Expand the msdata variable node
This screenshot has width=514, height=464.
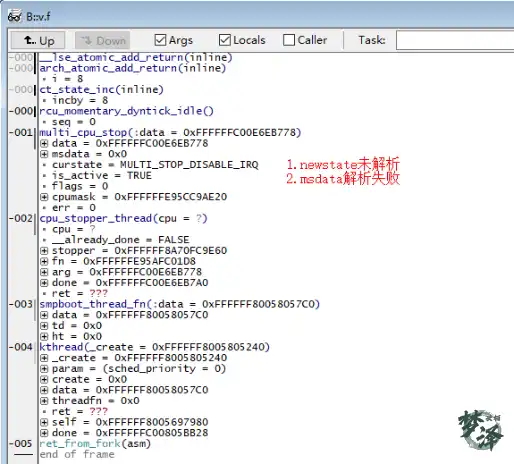[x=44, y=154]
